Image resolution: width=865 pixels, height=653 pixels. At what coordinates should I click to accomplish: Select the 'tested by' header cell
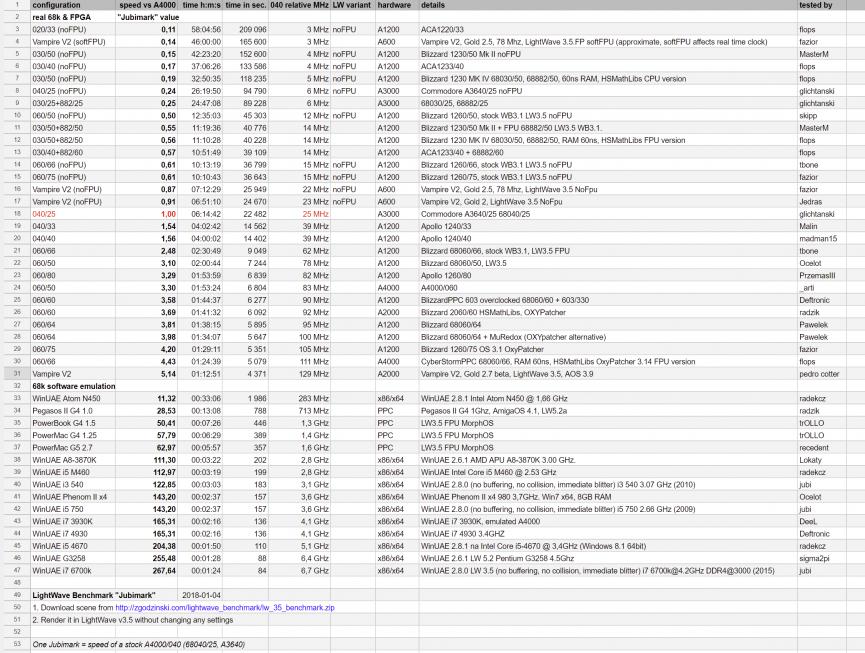click(x=817, y=6)
